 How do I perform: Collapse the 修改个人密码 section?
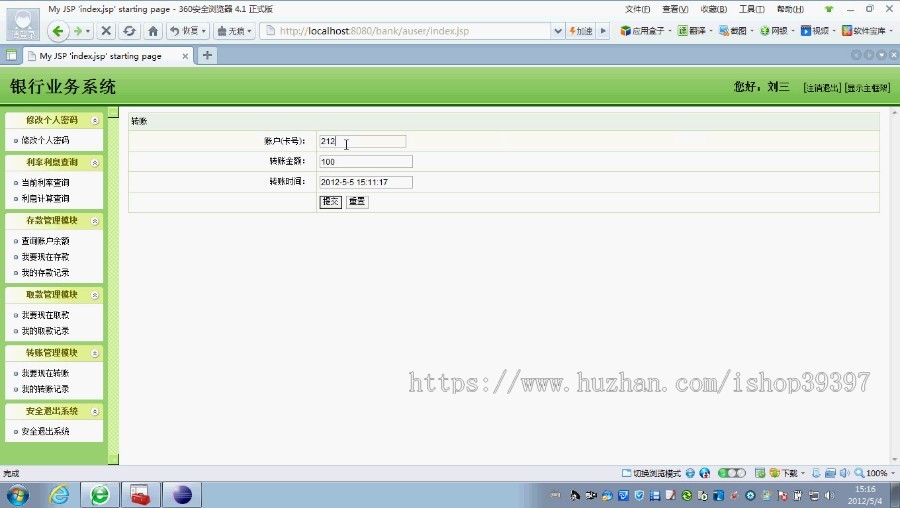(95, 121)
